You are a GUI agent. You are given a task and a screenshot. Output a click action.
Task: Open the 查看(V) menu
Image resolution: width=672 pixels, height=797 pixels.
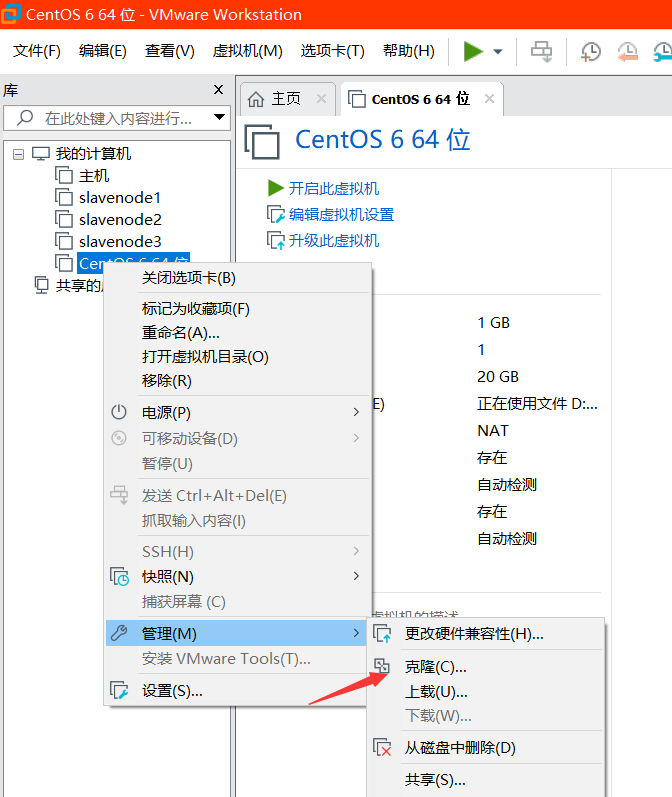coord(170,51)
